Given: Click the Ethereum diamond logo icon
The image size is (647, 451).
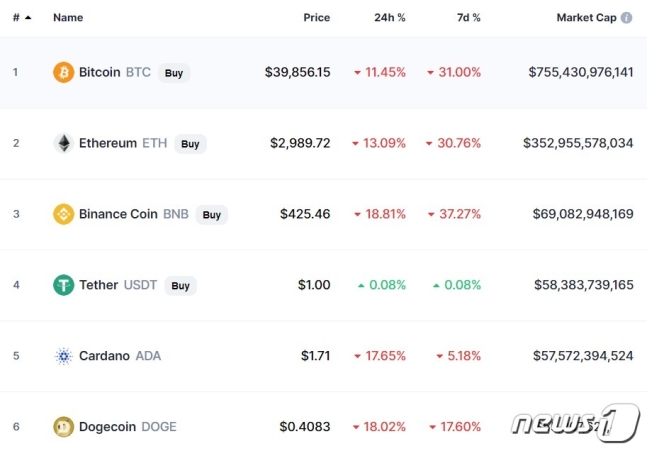Looking at the screenshot, I should [x=64, y=143].
